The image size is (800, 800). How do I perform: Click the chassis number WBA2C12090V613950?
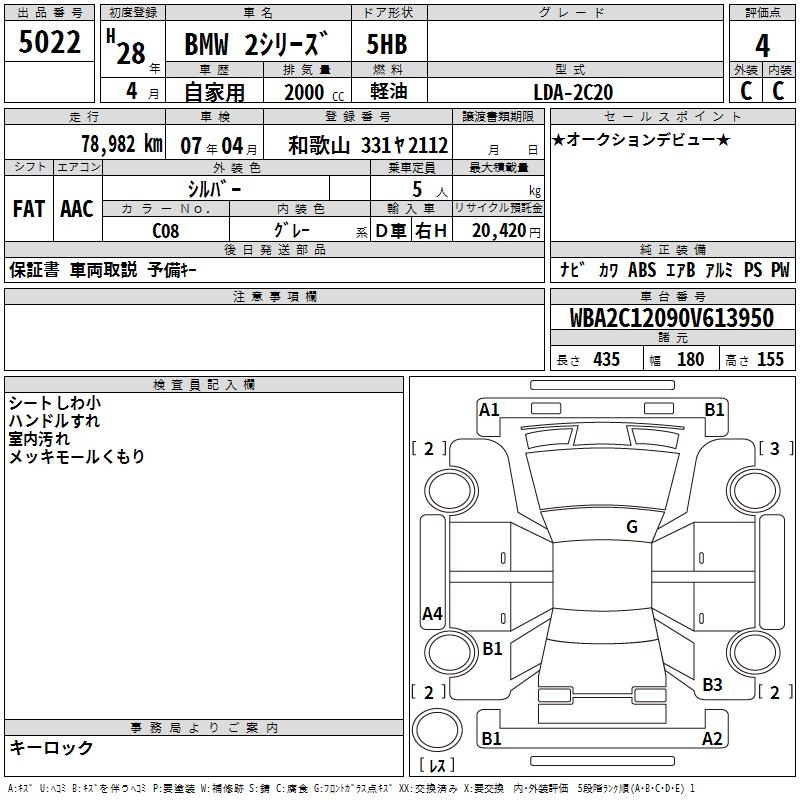coord(672,318)
